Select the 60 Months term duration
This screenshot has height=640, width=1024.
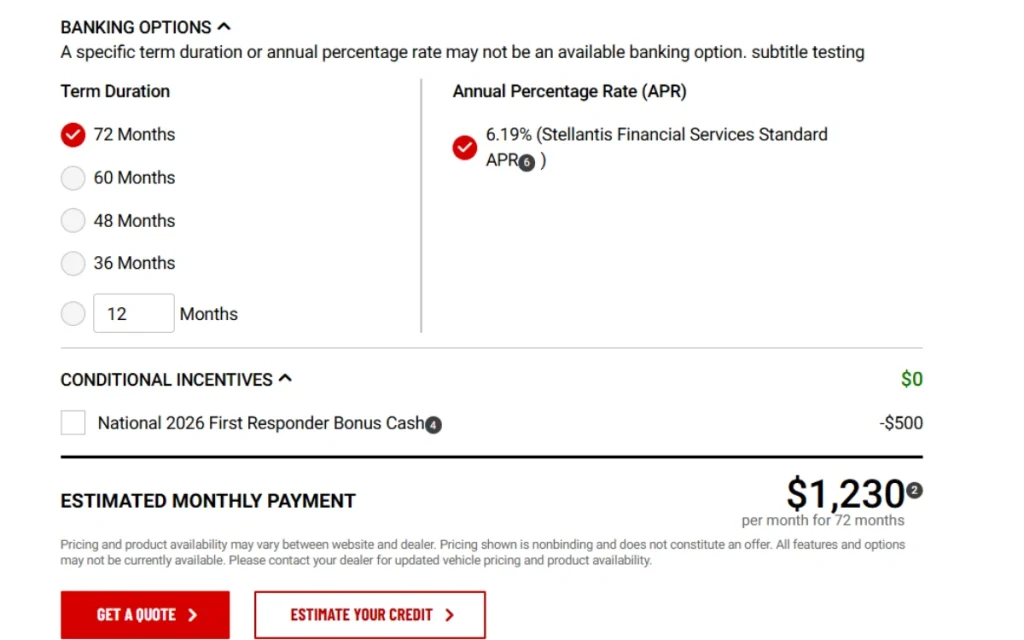72,177
